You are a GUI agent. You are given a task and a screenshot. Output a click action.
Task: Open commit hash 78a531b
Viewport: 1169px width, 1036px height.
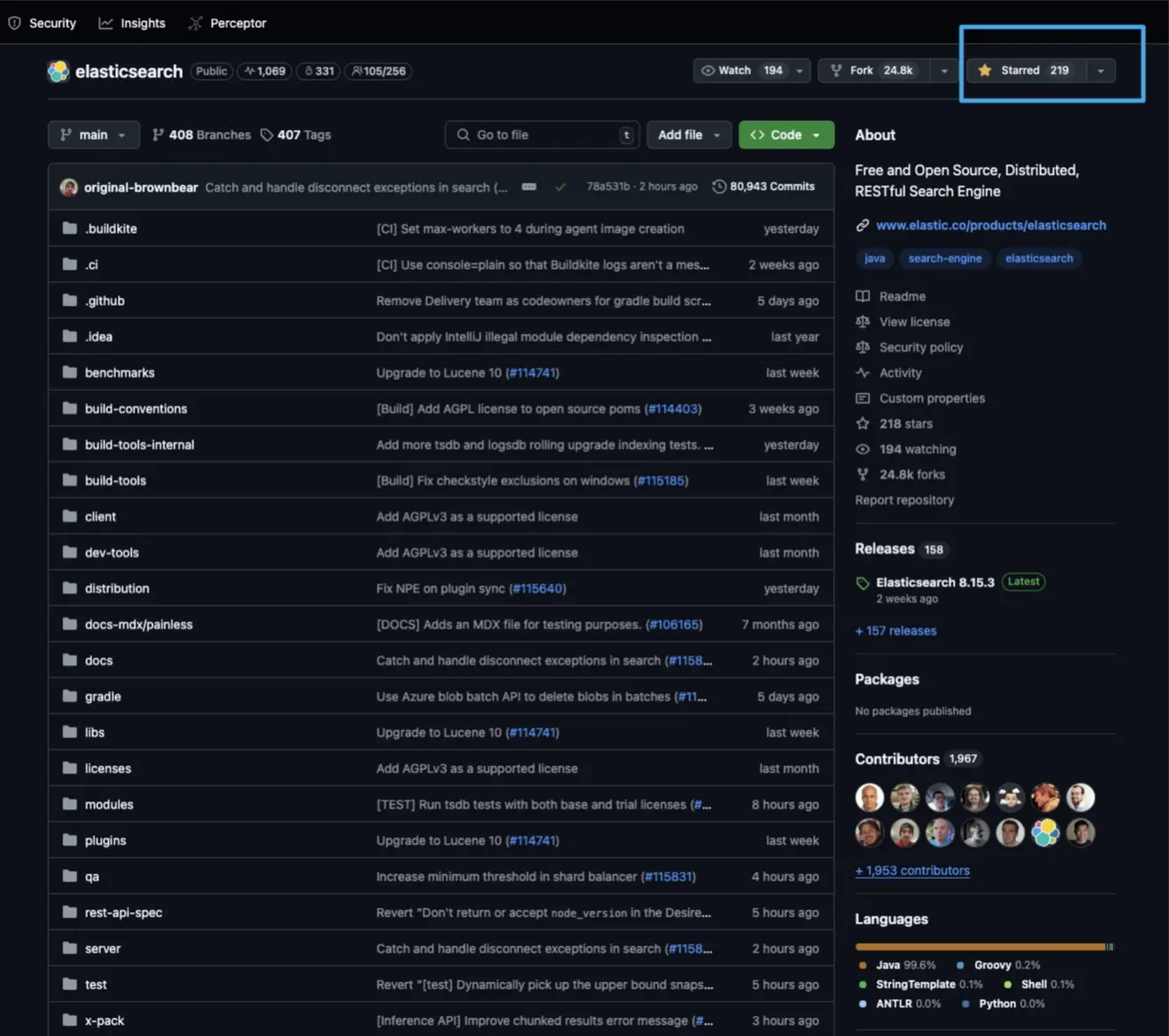tap(608, 186)
